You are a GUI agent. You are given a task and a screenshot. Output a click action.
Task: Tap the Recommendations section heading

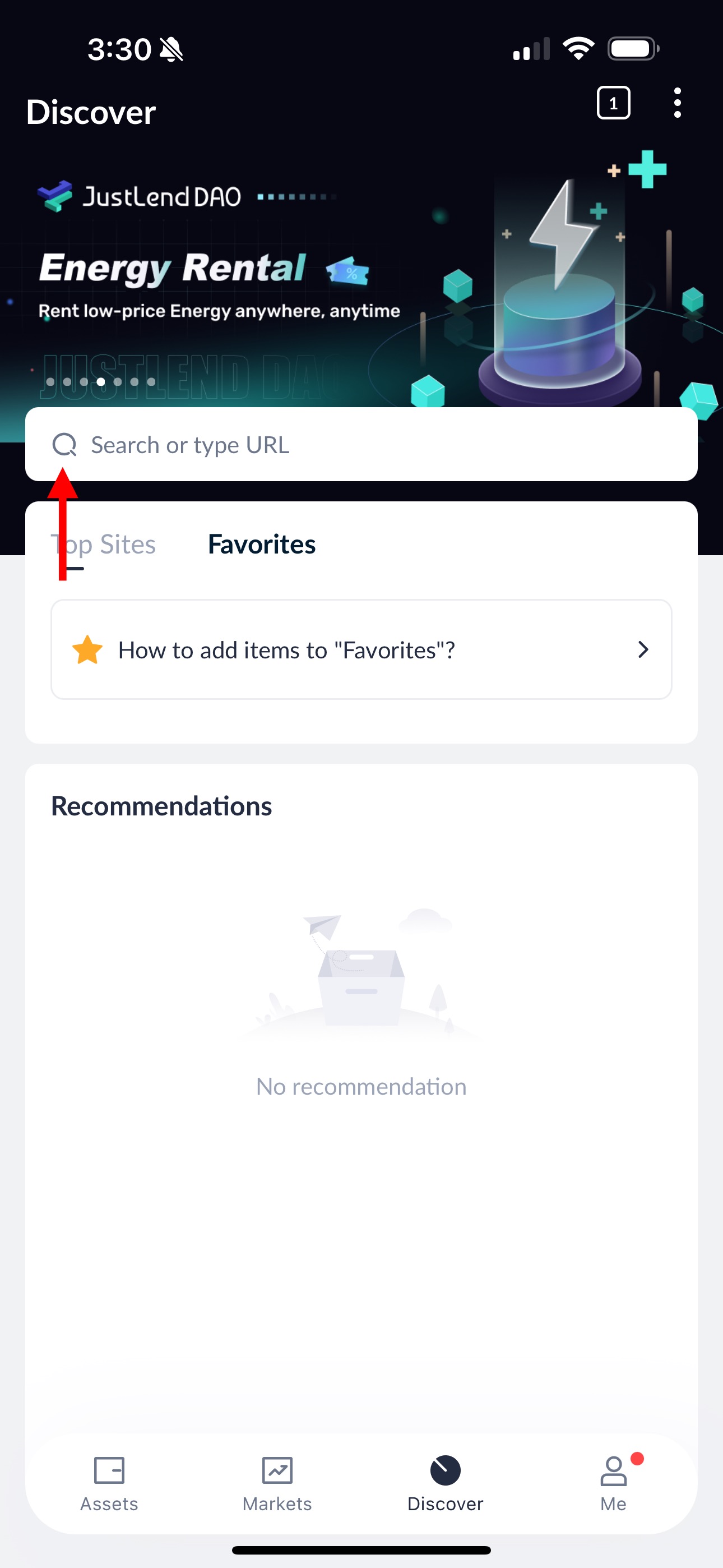(x=161, y=806)
